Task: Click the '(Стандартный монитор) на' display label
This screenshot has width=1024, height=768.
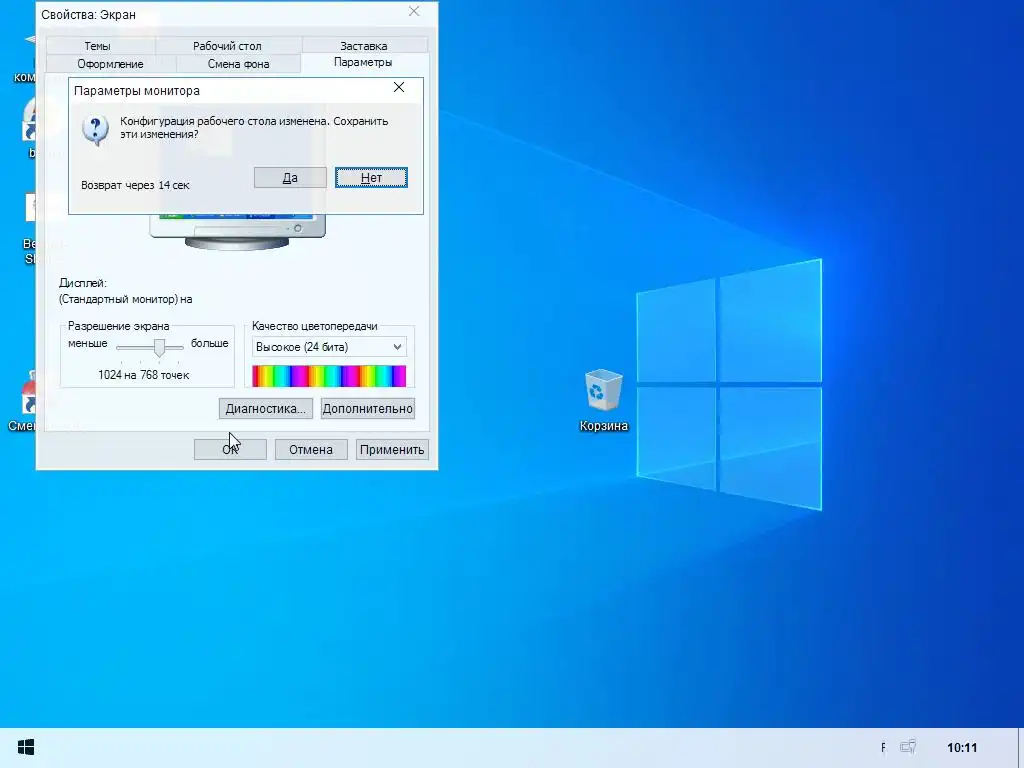Action: point(125,299)
